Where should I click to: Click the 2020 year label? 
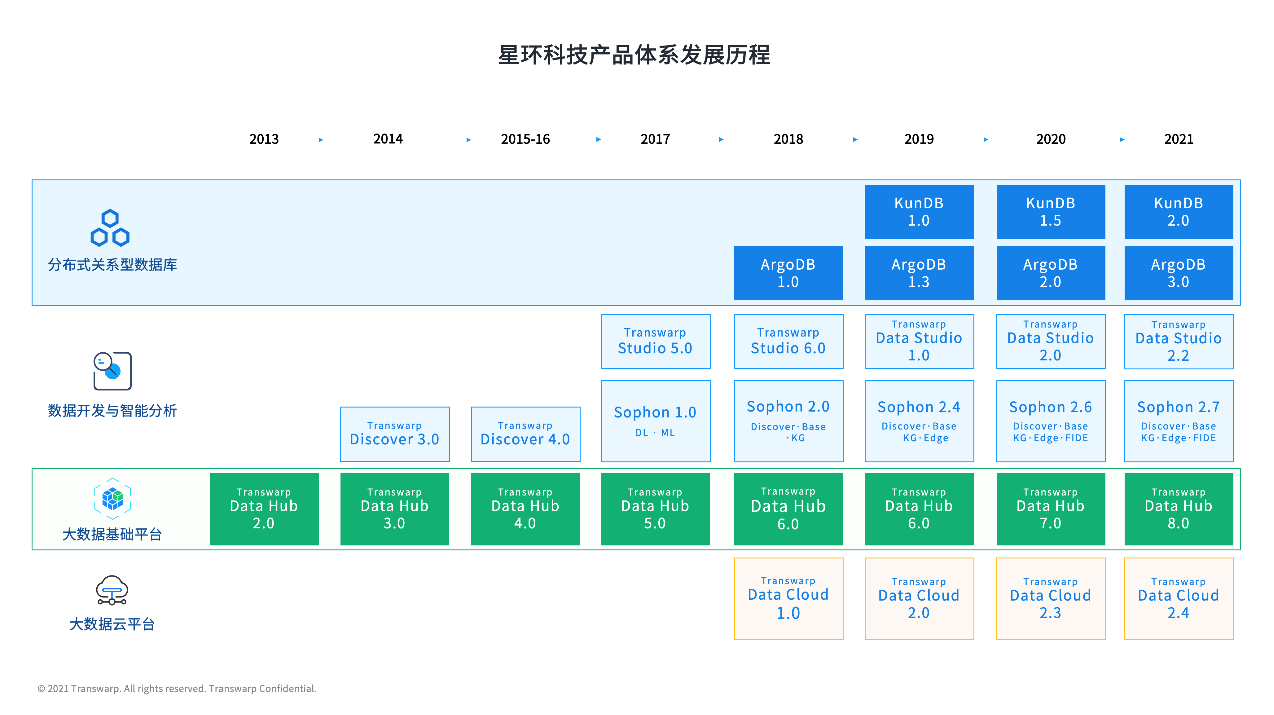(x=1051, y=139)
